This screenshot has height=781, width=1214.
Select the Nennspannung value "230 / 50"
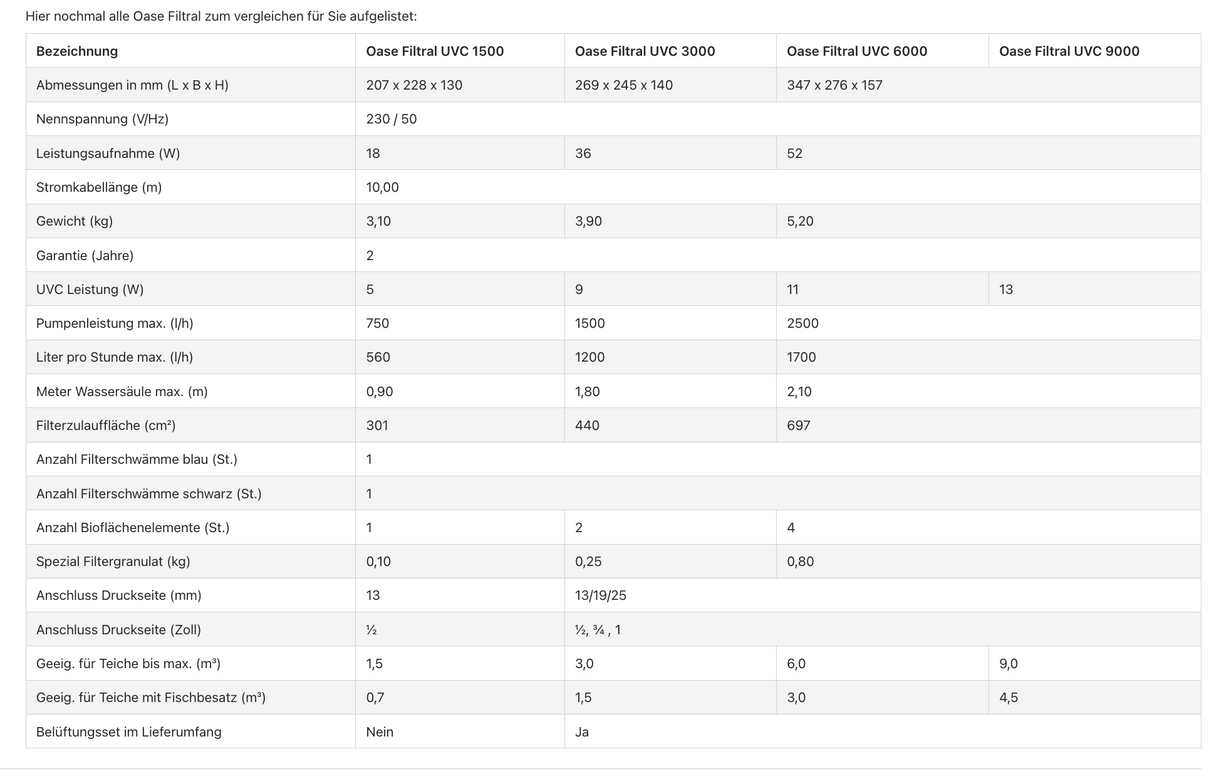(x=391, y=119)
